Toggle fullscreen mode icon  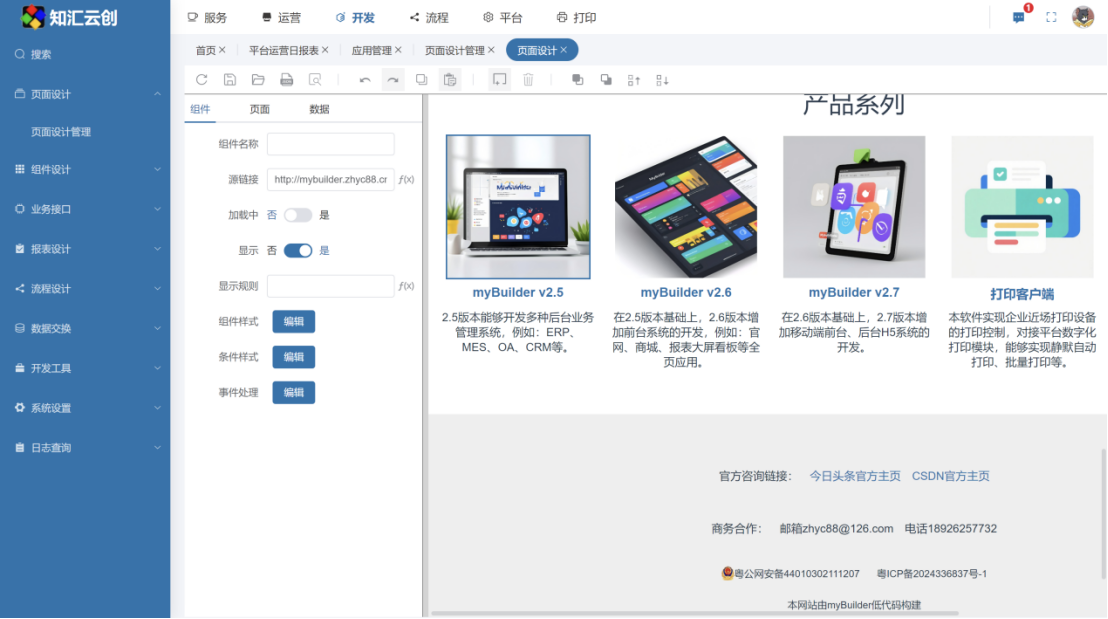[1051, 17]
